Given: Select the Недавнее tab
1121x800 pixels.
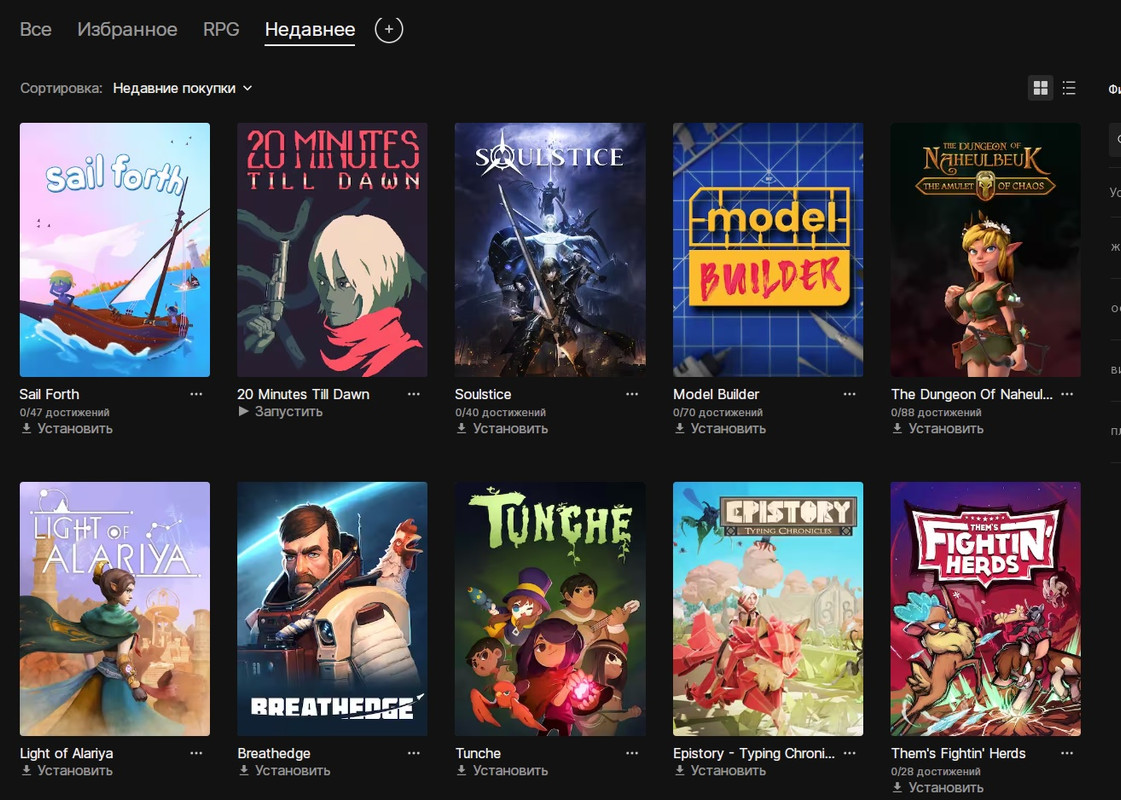Looking at the screenshot, I should 310,29.
